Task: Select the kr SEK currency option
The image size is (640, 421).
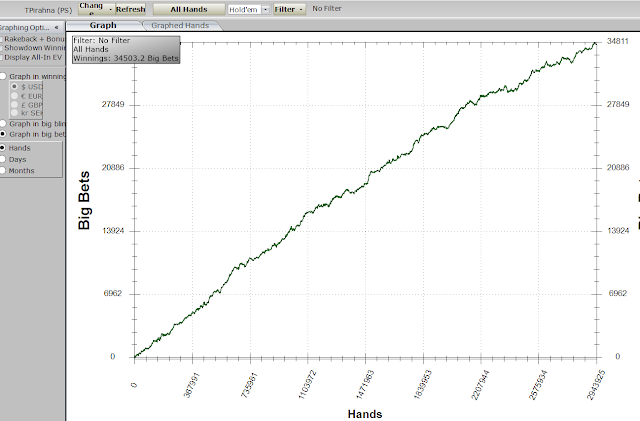Action: tap(14, 113)
